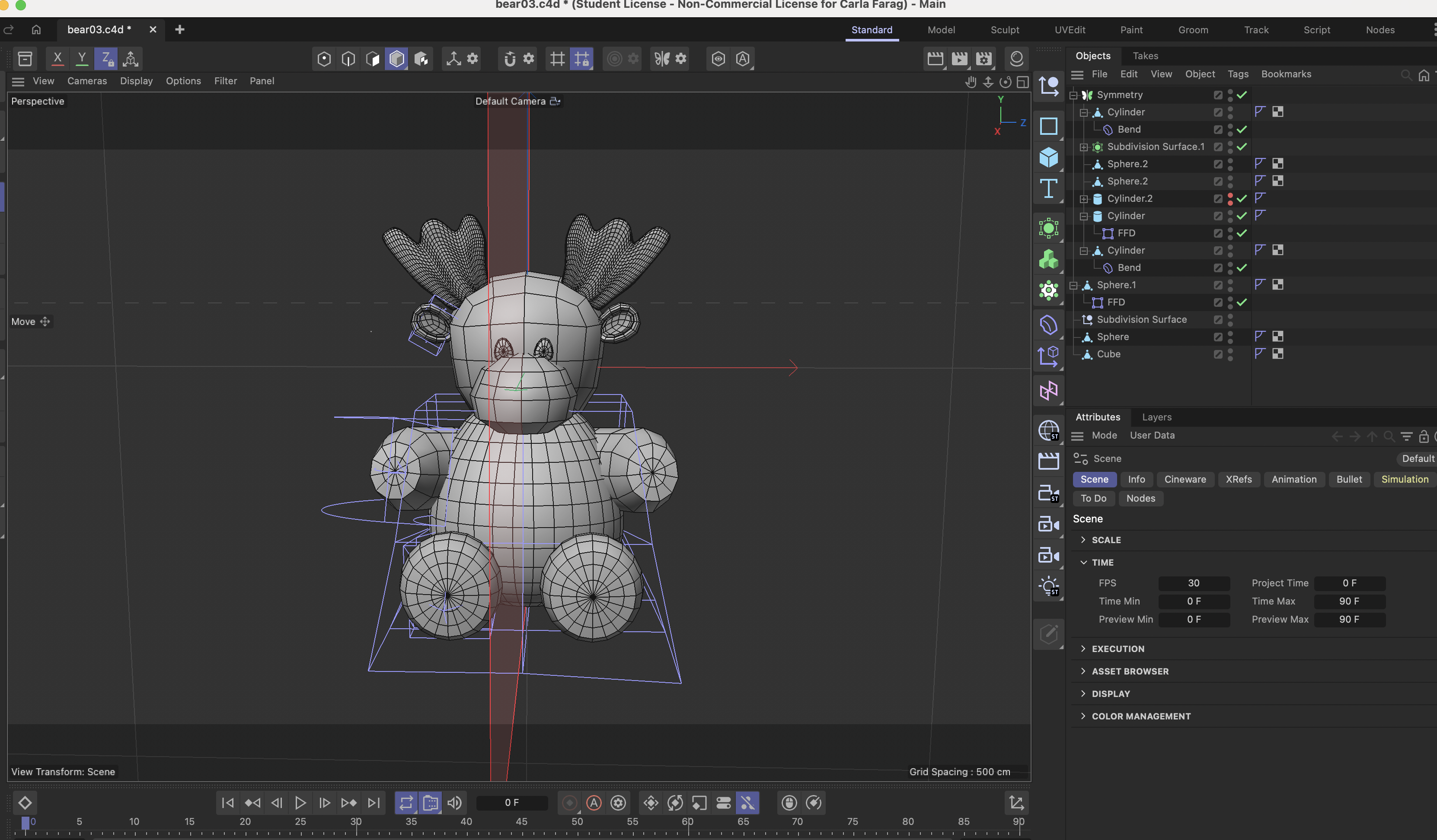Click the FPS value field
This screenshot has height=840, width=1437.
(x=1194, y=583)
